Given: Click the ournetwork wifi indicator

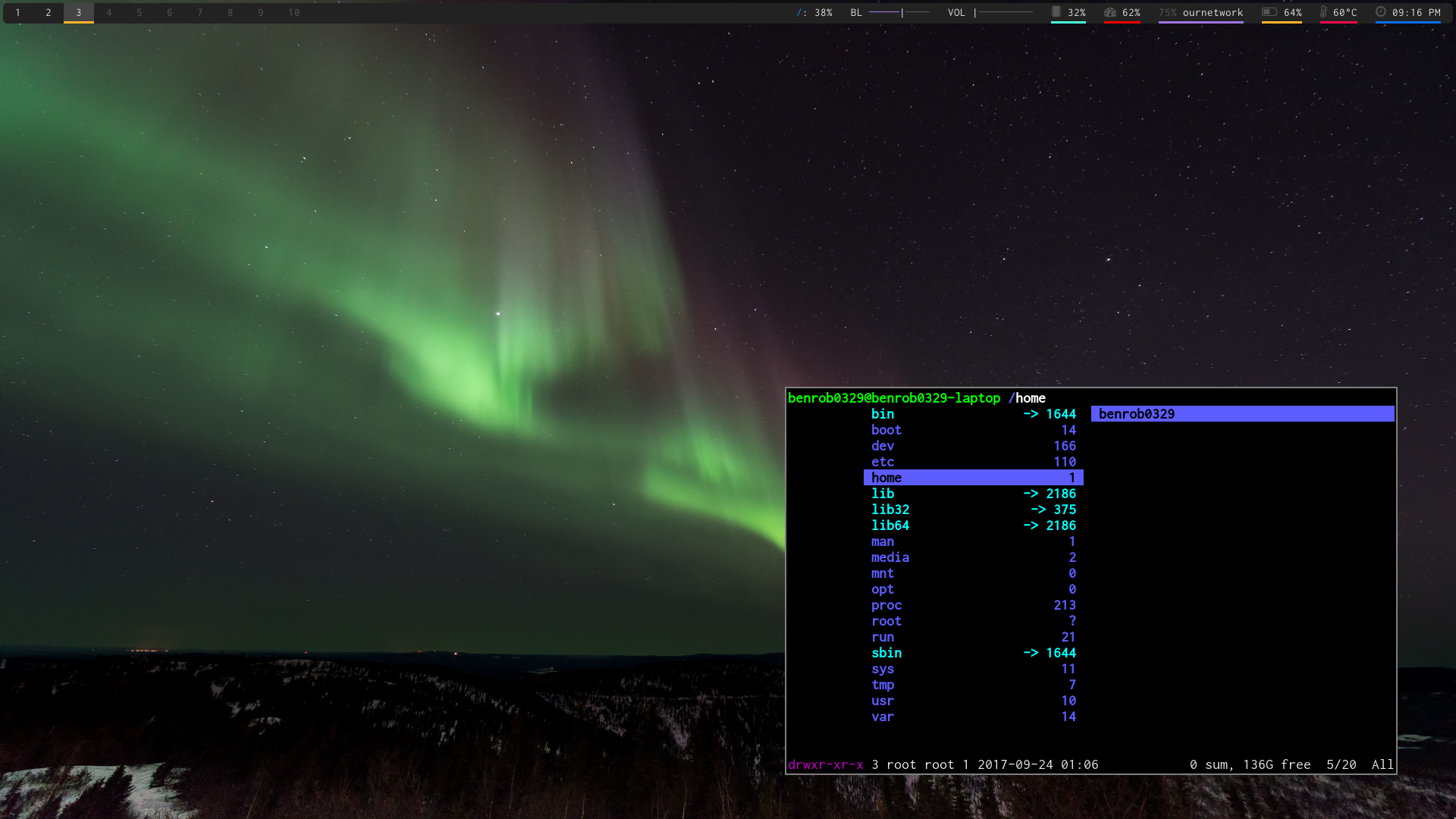Looking at the screenshot, I should 1212,12.
